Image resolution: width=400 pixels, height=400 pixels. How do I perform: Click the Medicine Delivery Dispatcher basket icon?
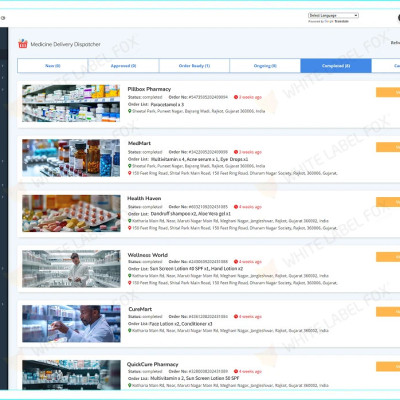pos(23,44)
